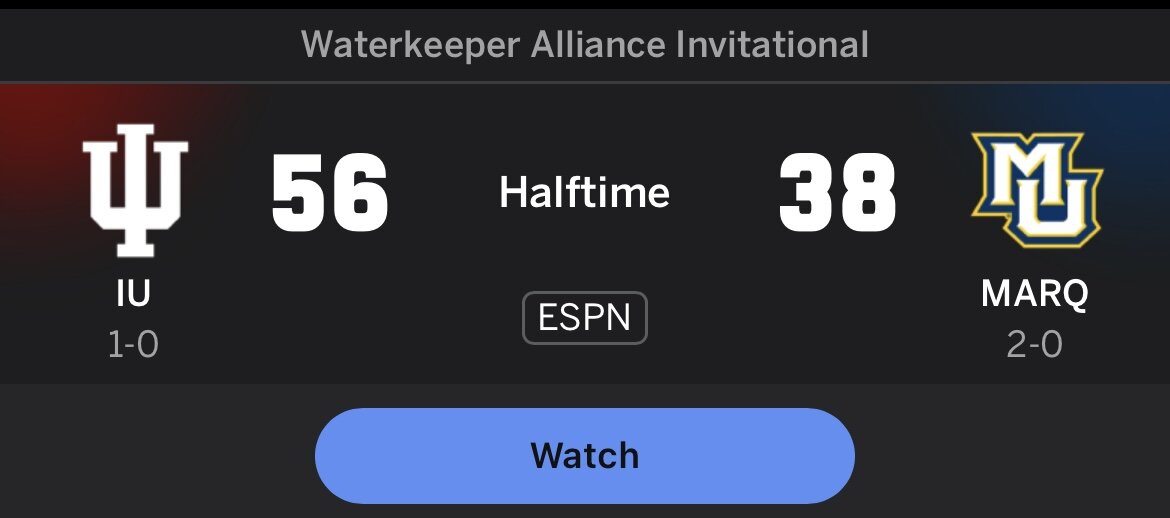Select the IU team abbreviation label

click(133, 294)
